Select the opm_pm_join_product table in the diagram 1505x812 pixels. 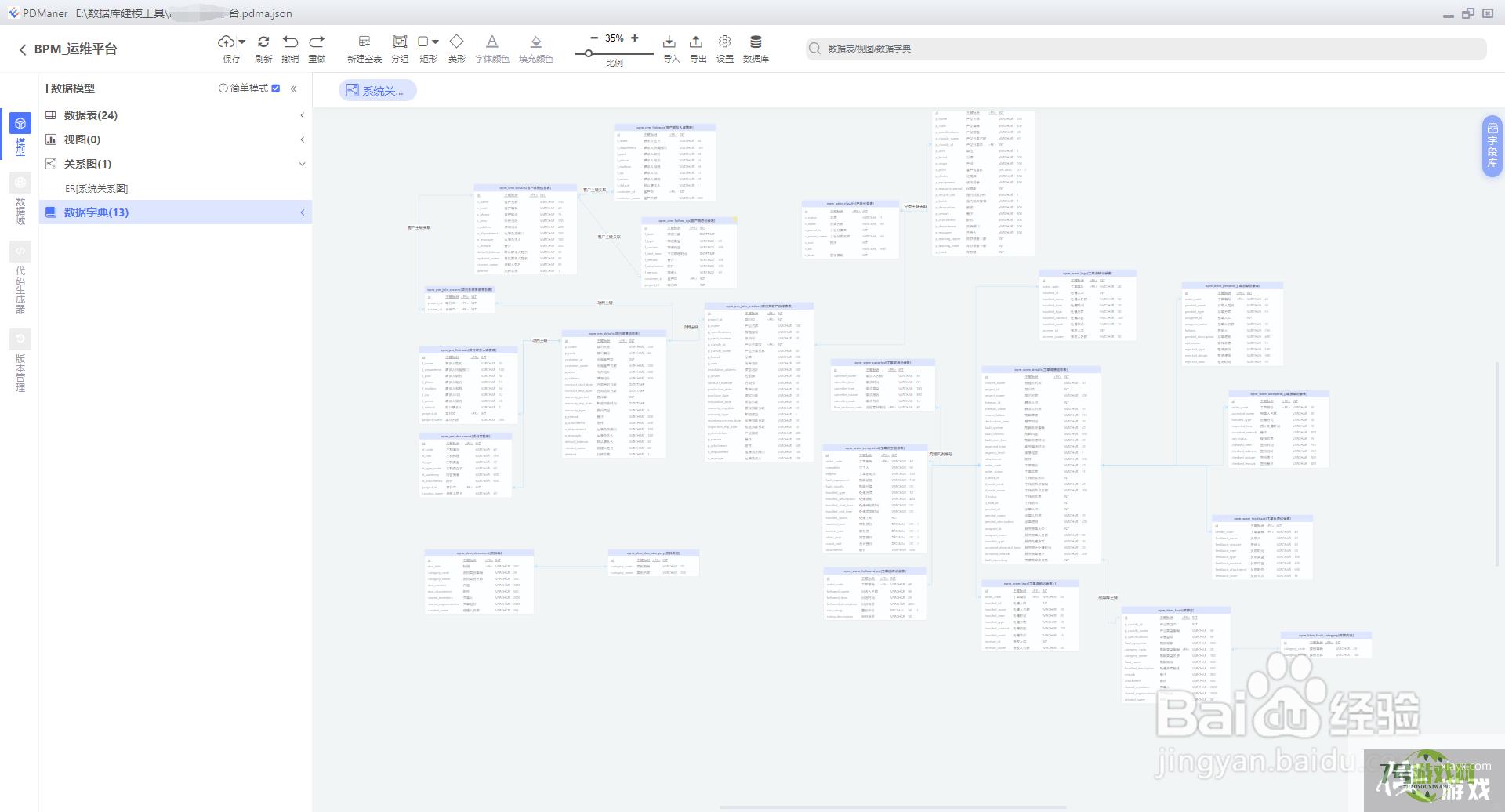(759, 382)
